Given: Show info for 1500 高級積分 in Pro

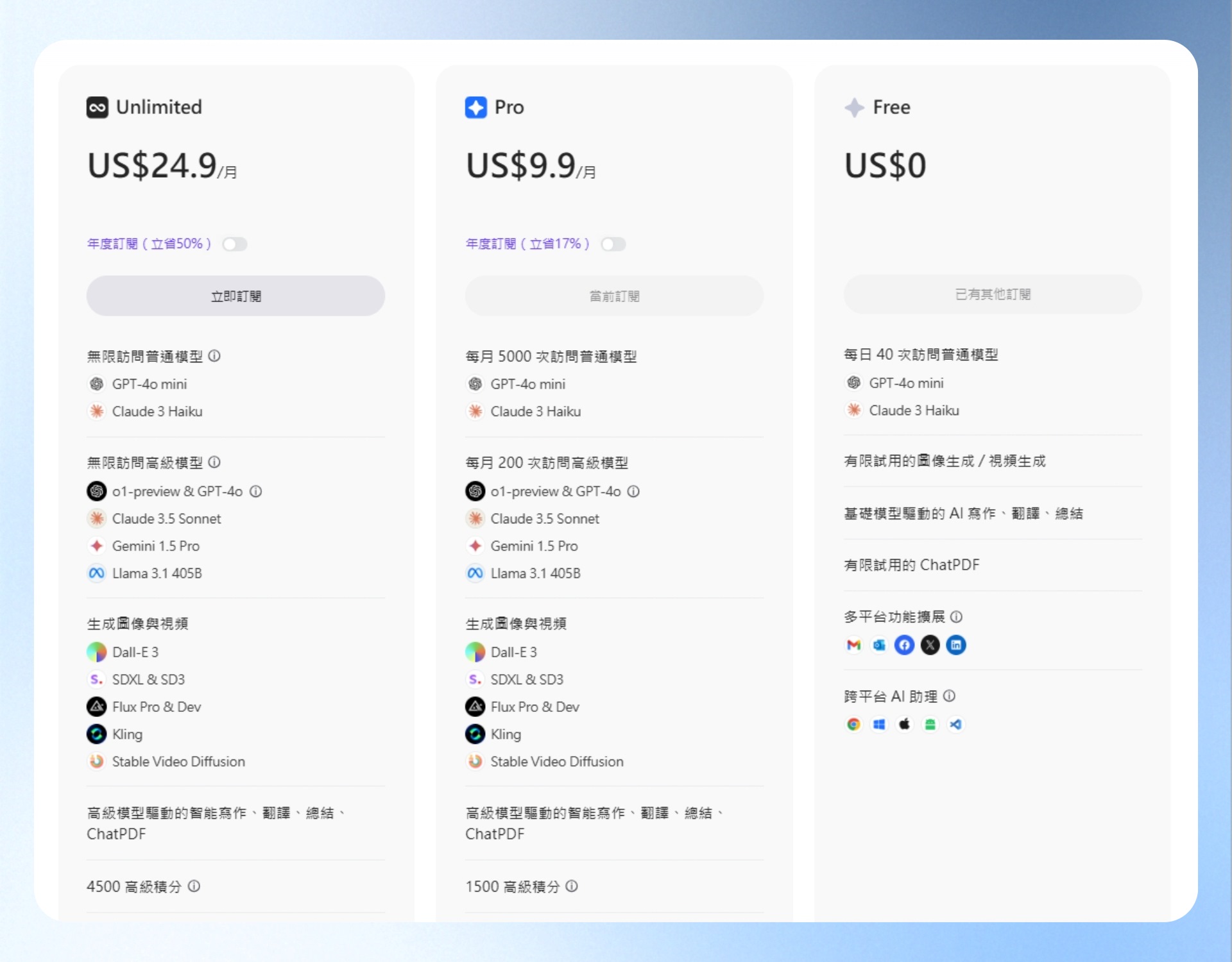Looking at the screenshot, I should click(572, 886).
